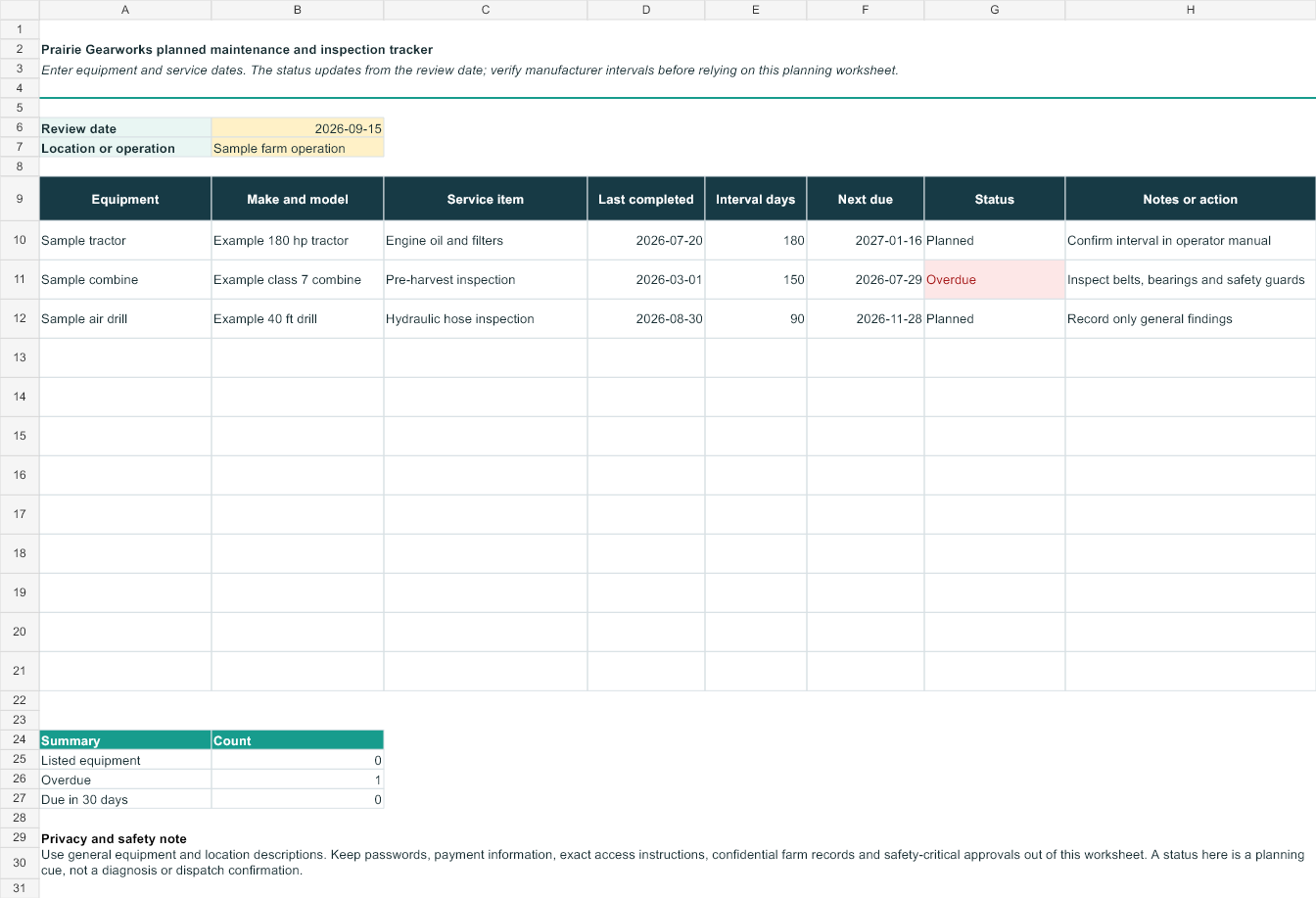Click 'Inspect belts, bearings and safety guards' note
The height and width of the screenshot is (898, 1316).
click(1191, 279)
